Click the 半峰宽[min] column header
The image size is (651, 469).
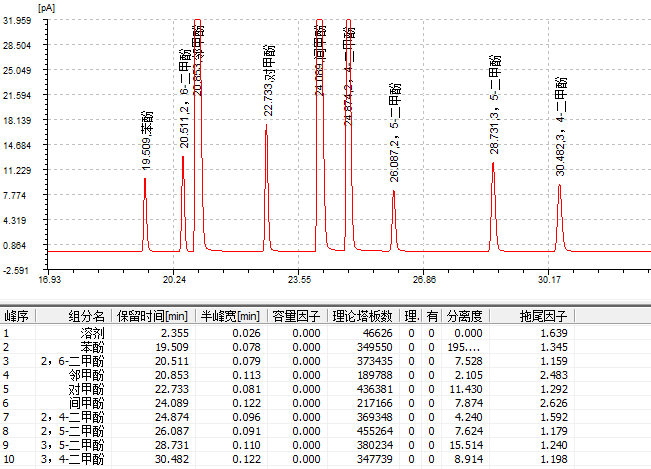click(229, 315)
